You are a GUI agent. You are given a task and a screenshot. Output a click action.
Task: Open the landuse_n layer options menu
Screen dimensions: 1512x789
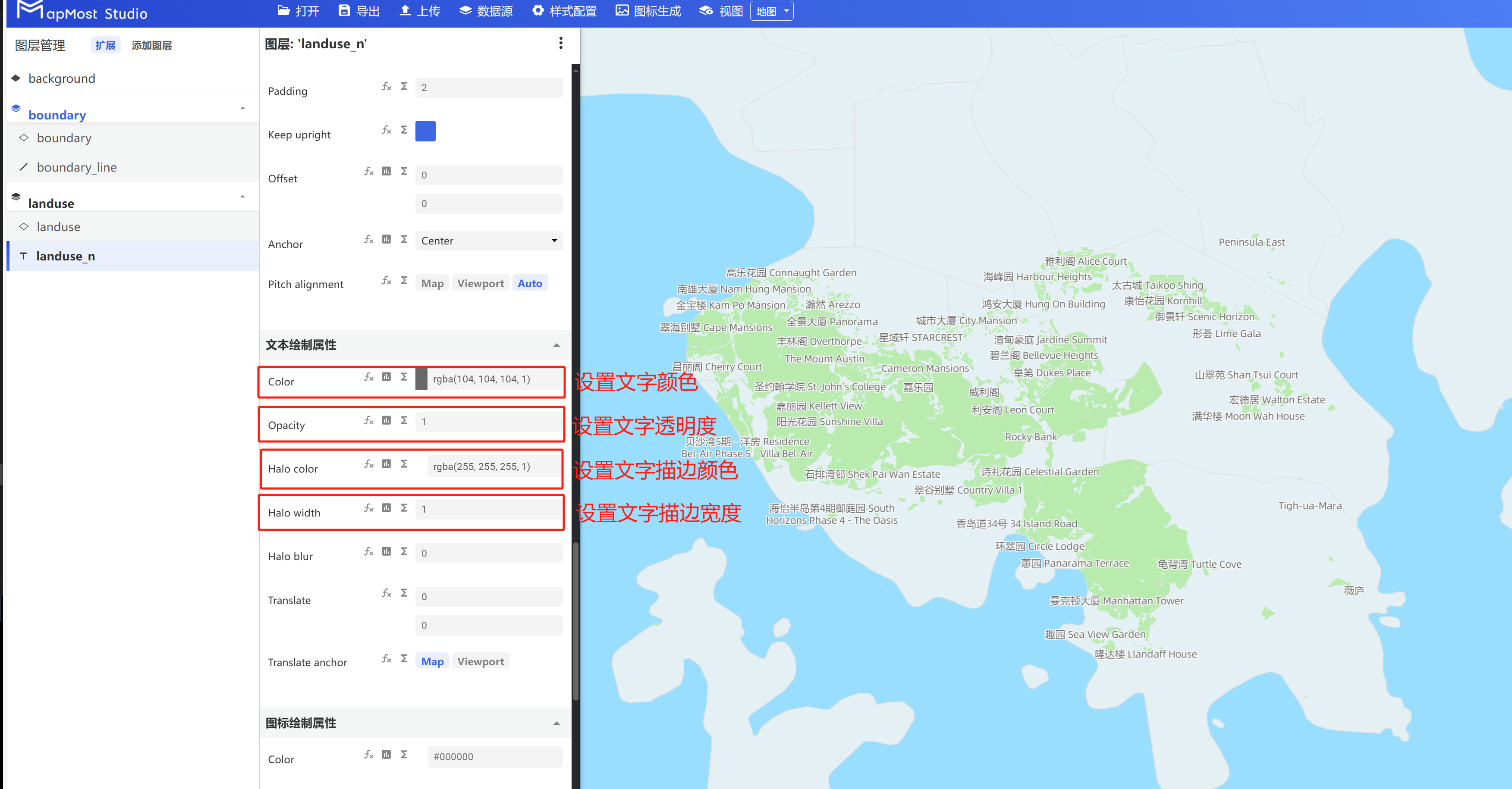click(x=560, y=44)
